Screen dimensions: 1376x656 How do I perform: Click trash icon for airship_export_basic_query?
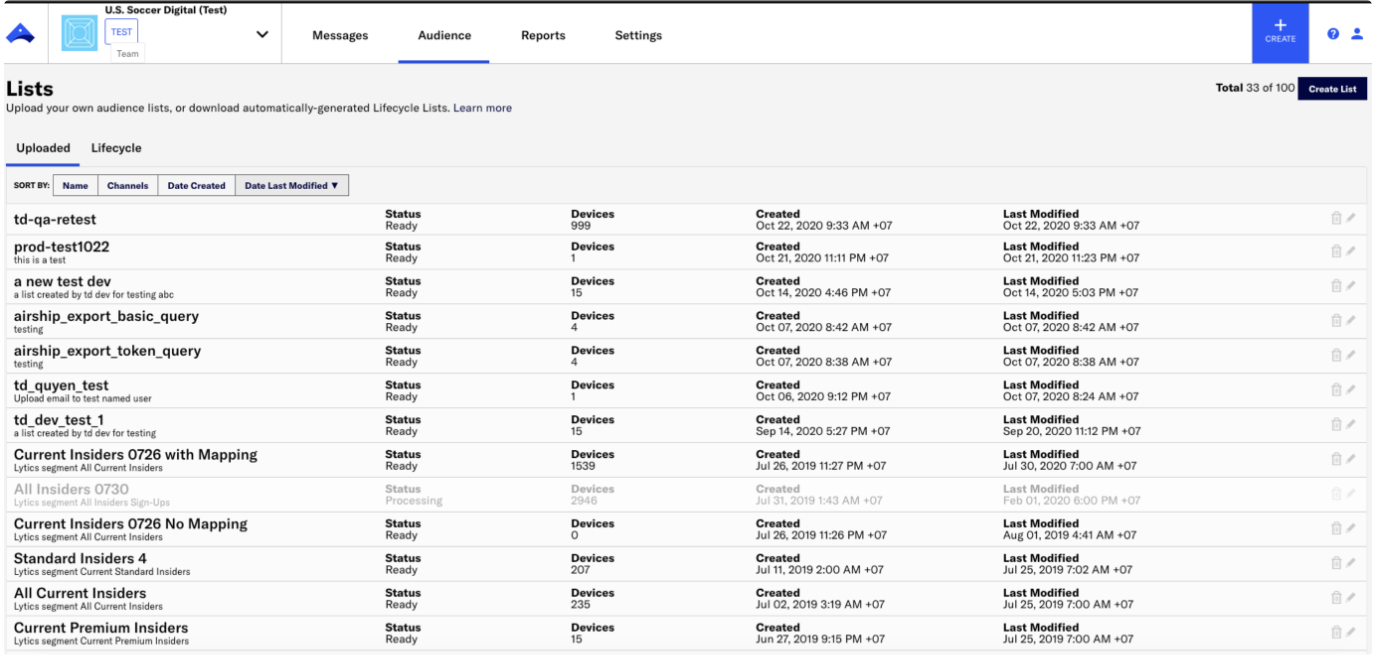(x=1336, y=321)
